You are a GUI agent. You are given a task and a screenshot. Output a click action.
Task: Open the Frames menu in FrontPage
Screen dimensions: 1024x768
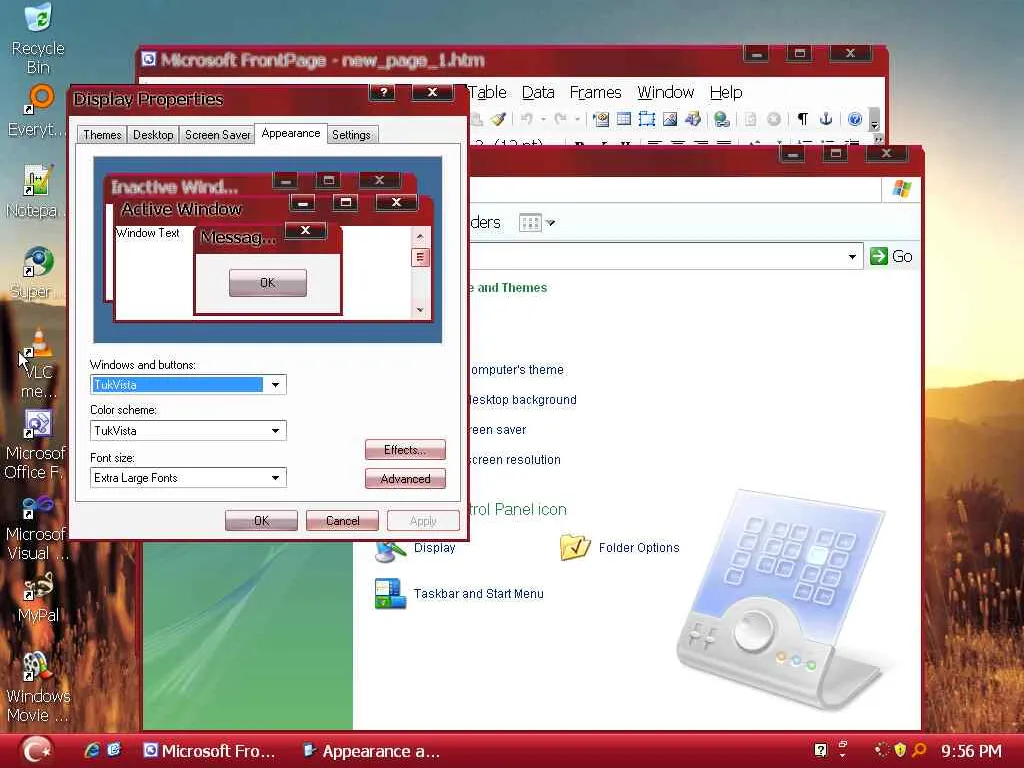(x=595, y=92)
